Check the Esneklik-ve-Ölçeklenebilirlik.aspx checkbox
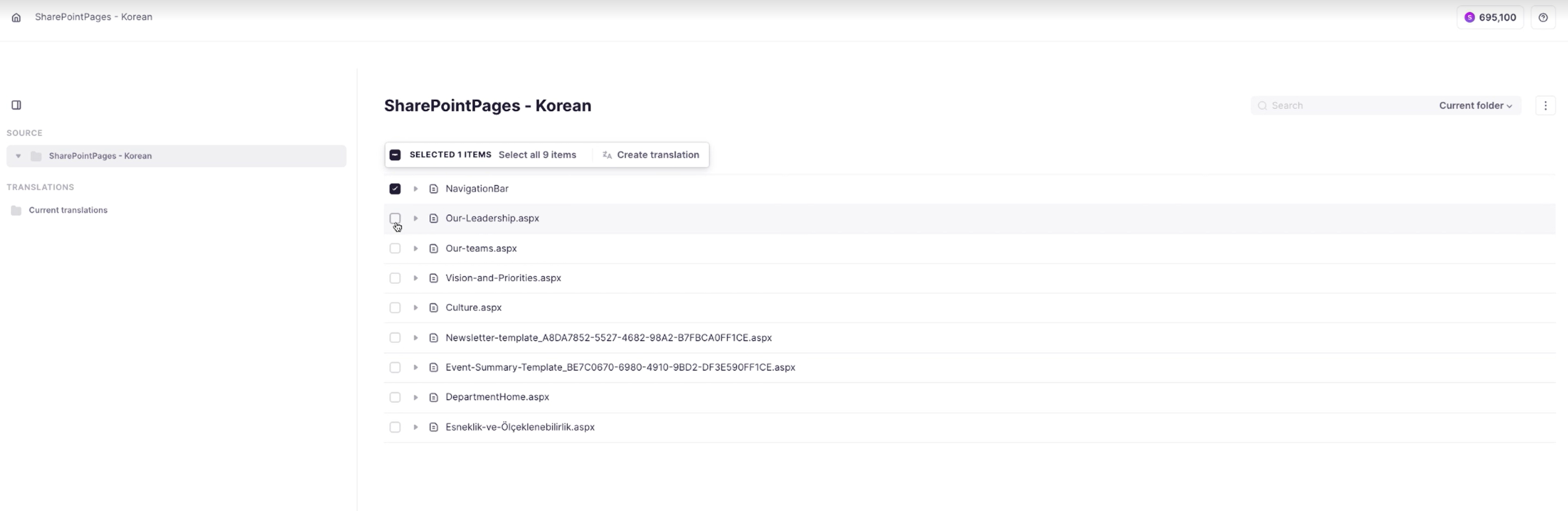This screenshot has height=511, width=1568. click(x=395, y=427)
